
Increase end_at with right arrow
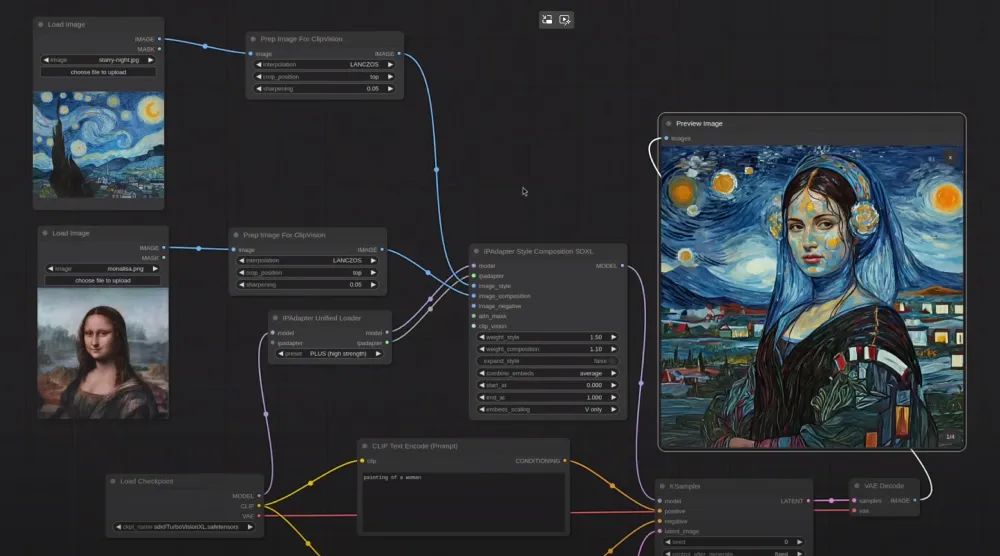coord(614,397)
